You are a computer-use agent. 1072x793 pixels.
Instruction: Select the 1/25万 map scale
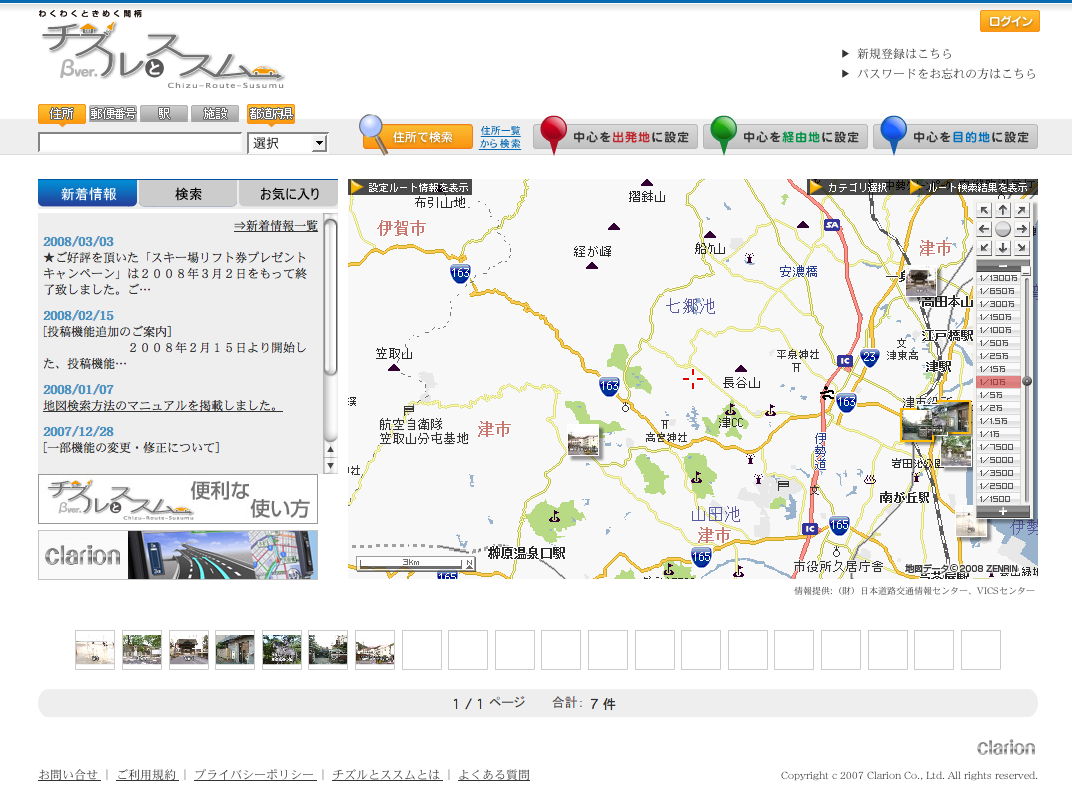(x=998, y=356)
